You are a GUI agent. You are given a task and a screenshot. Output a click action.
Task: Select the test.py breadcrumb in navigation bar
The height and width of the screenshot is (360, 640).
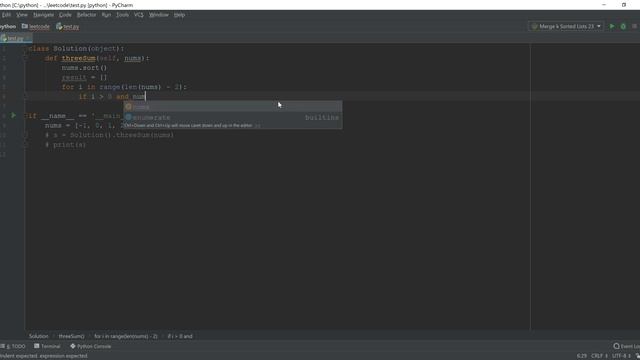click(68, 27)
